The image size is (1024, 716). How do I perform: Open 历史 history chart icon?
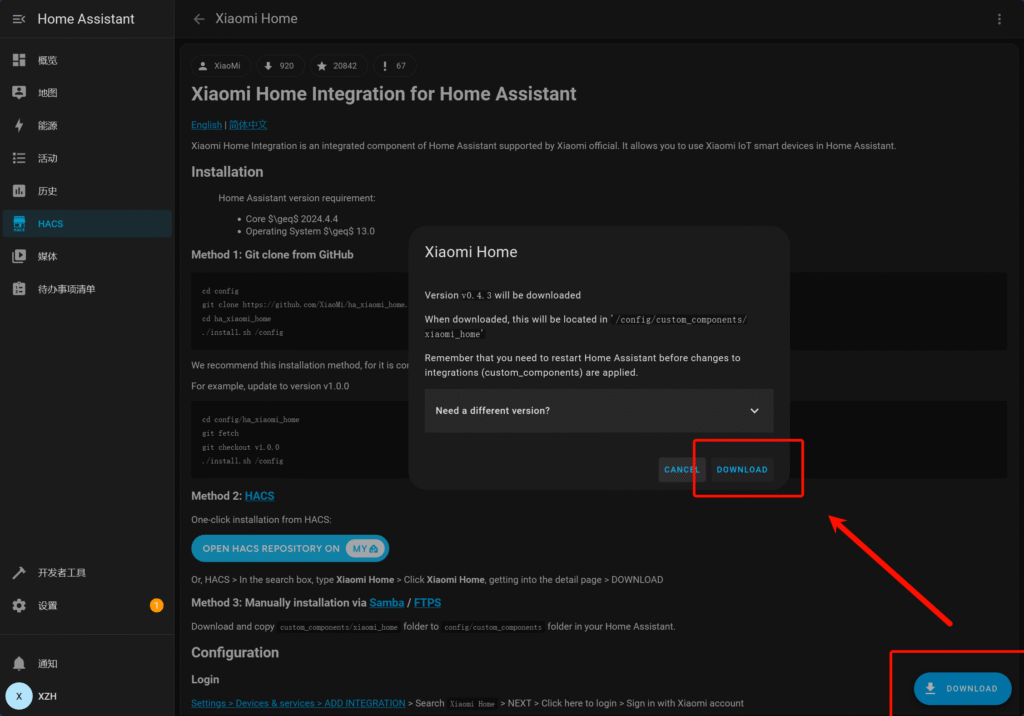pyautogui.click(x=19, y=191)
